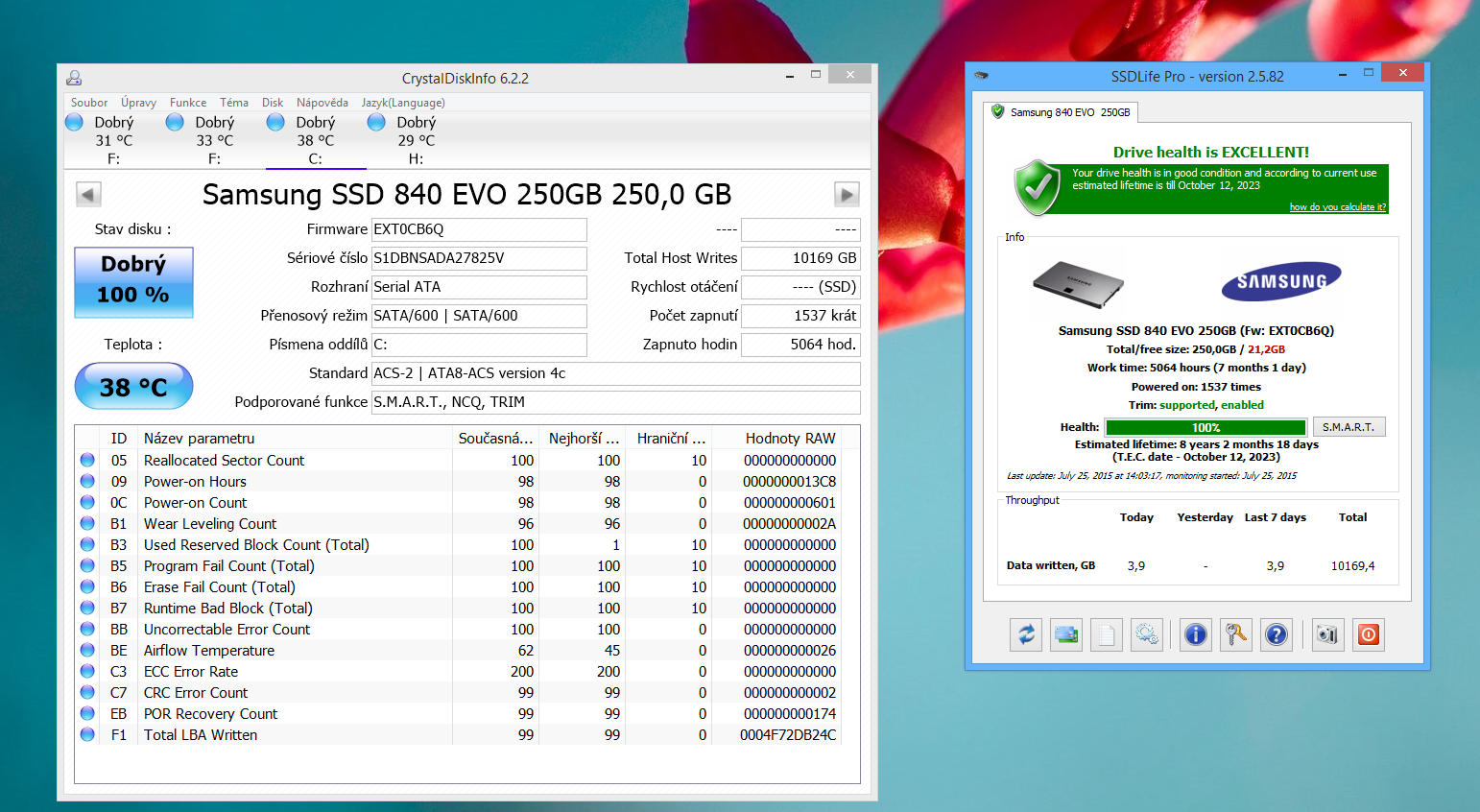Select the Samsung 840 EVO 250GB tab
Image resolution: width=1480 pixels, height=812 pixels.
(x=1061, y=112)
